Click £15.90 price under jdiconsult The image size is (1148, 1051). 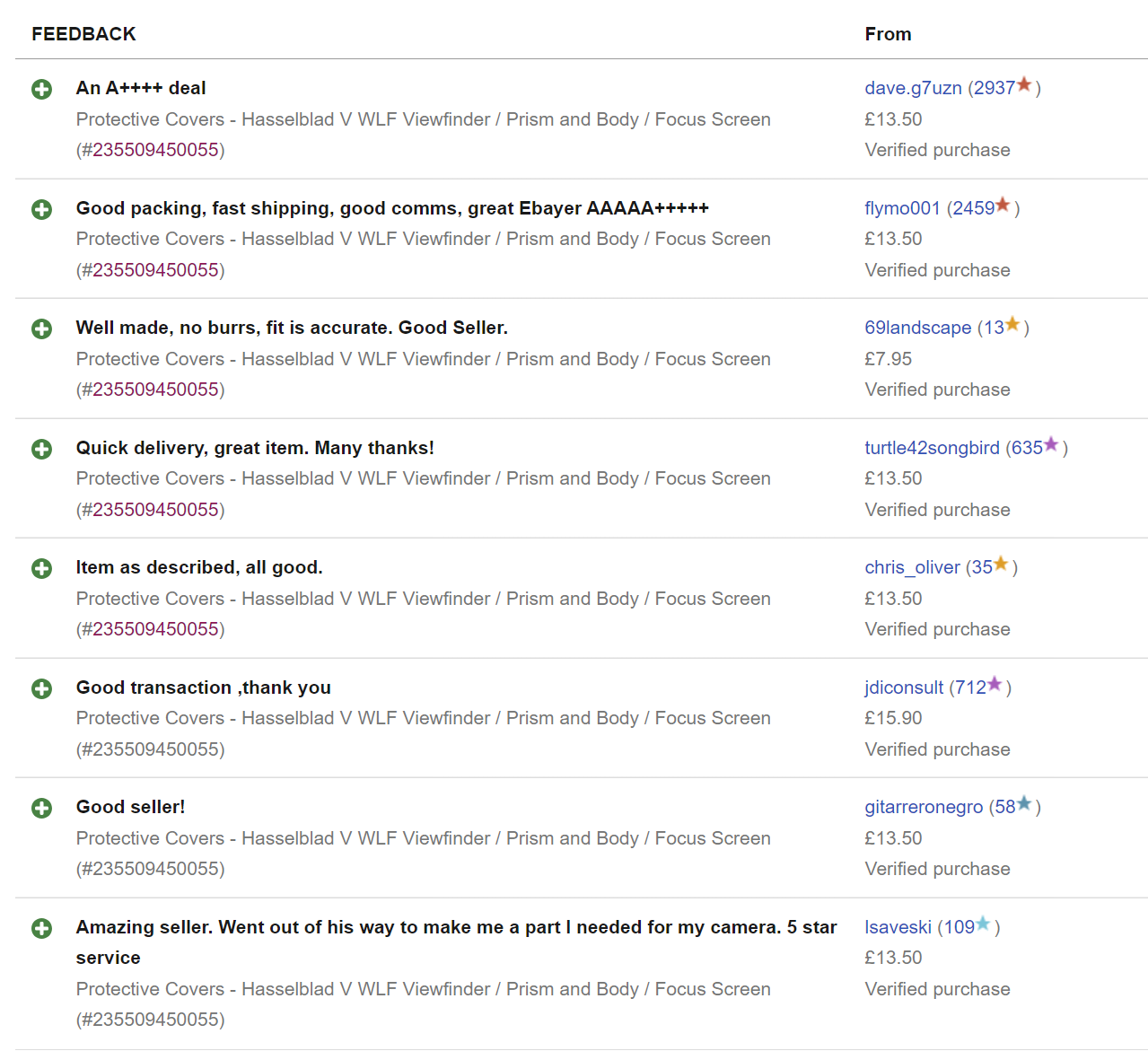click(x=893, y=718)
